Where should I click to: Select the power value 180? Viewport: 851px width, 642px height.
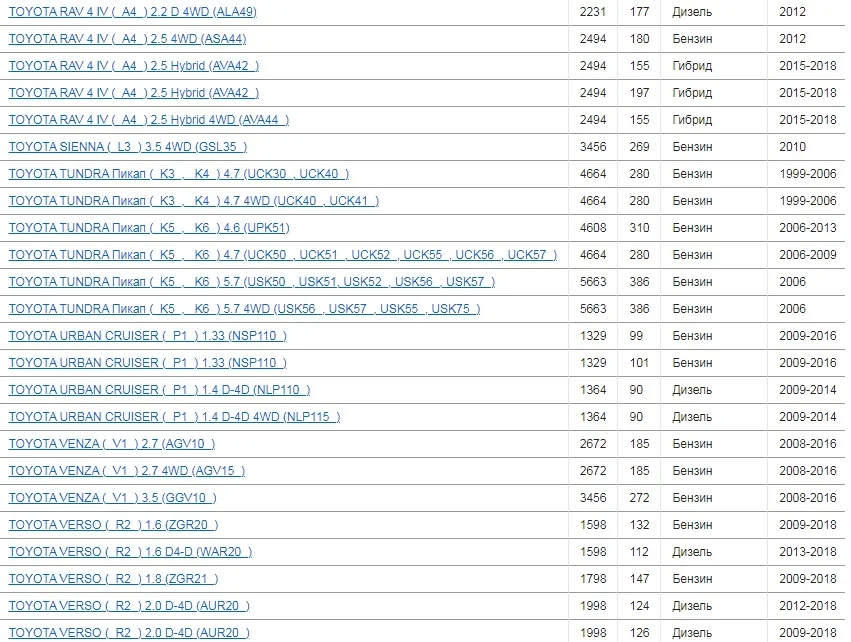639,39
